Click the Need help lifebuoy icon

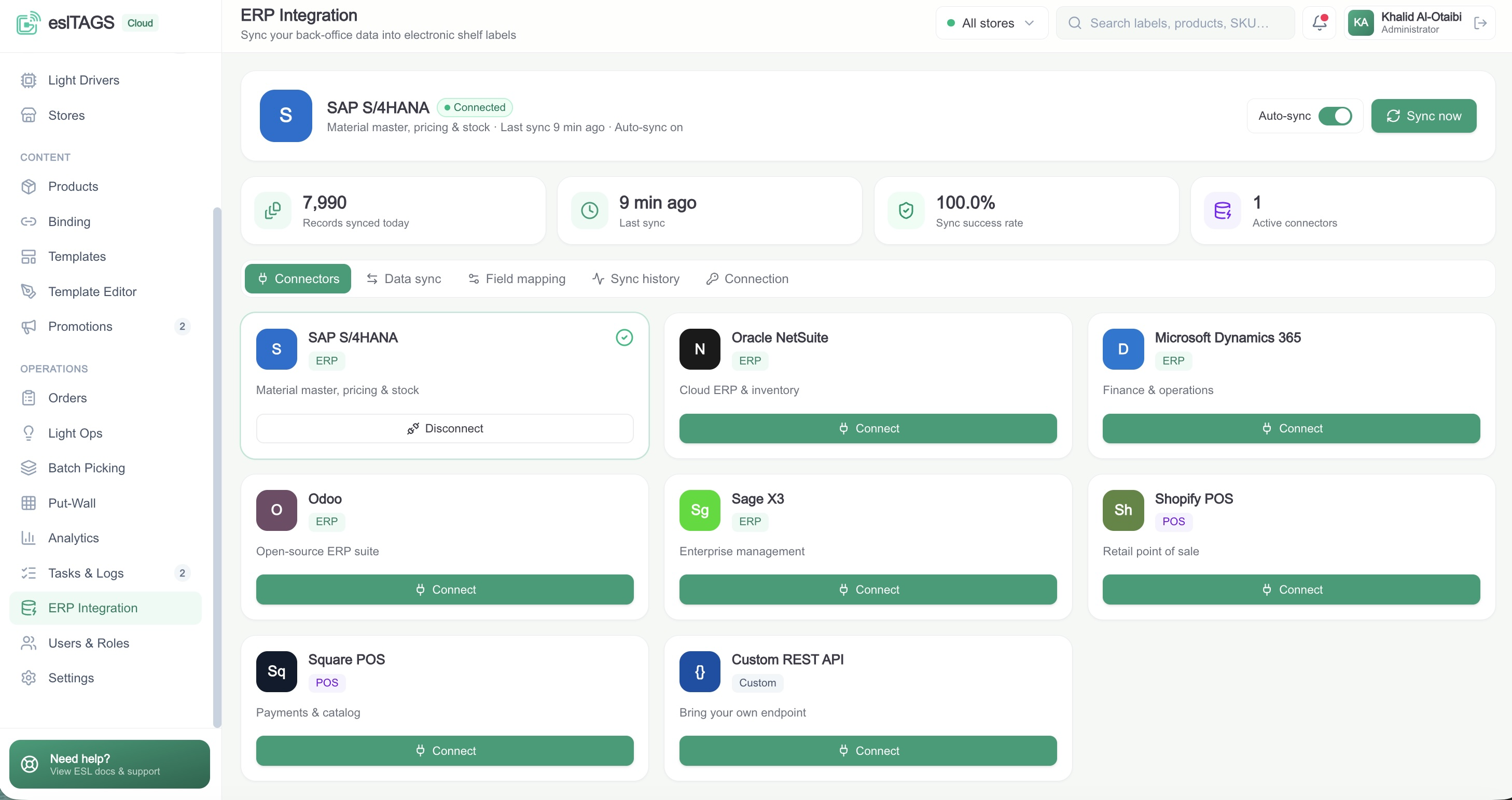coord(30,764)
